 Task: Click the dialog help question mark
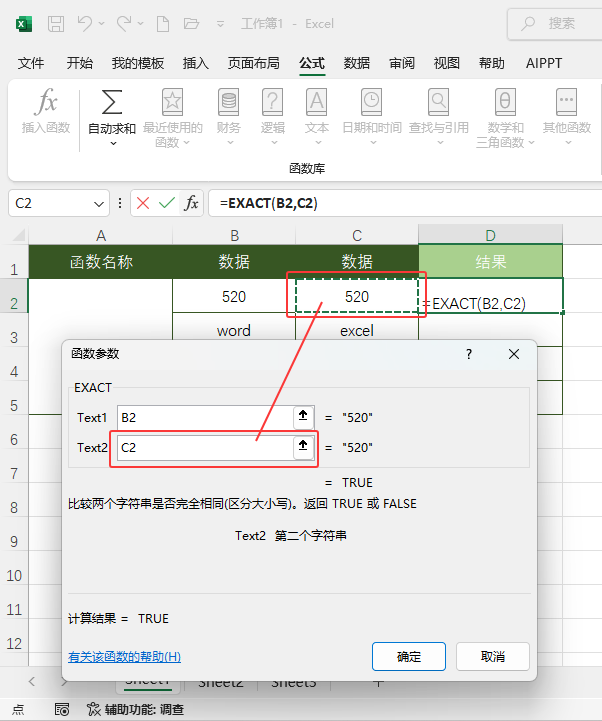469,354
